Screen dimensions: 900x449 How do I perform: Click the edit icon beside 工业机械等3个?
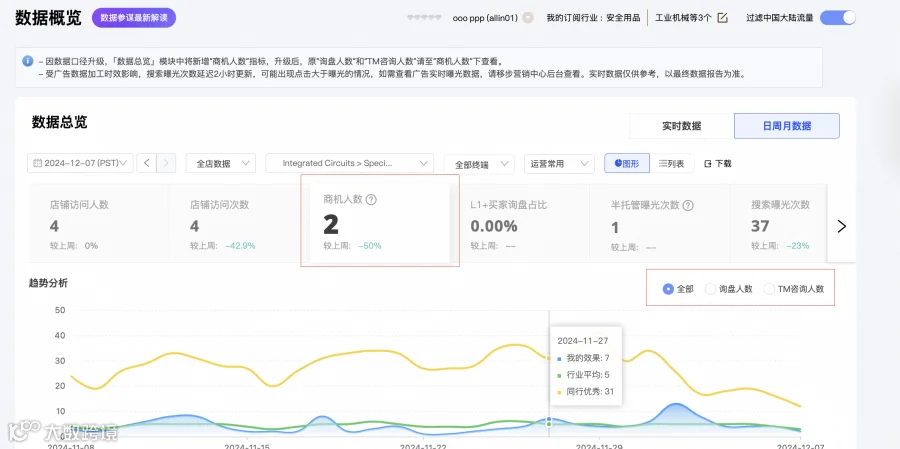(x=723, y=18)
